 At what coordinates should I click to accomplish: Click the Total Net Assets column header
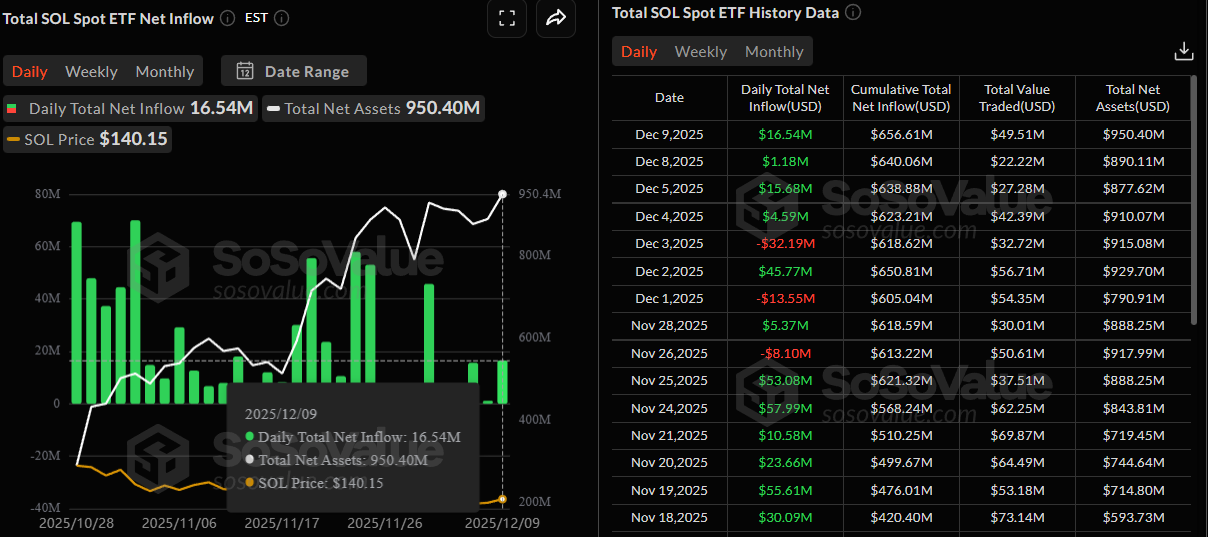point(1136,98)
